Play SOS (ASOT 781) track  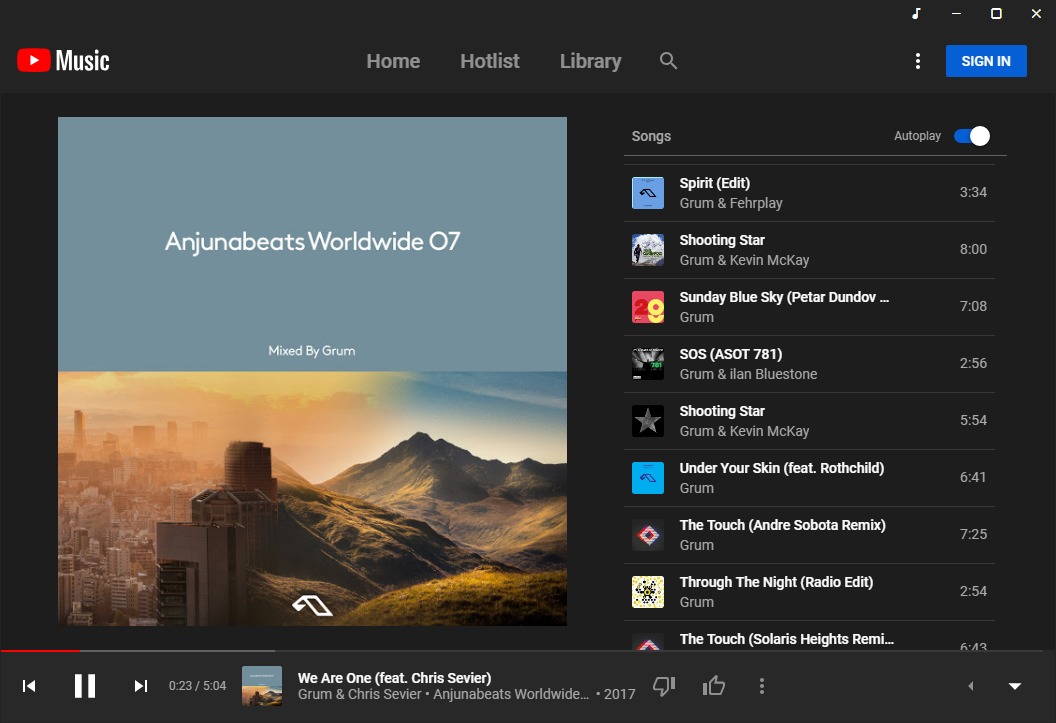point(810,364)
